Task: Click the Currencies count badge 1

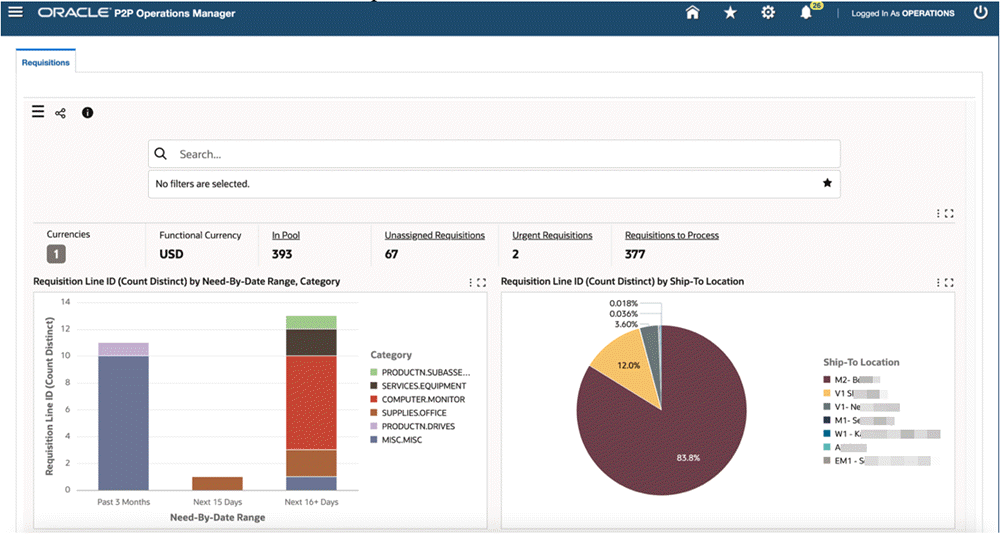Action: pyautogui.click(x=56, y=254)
